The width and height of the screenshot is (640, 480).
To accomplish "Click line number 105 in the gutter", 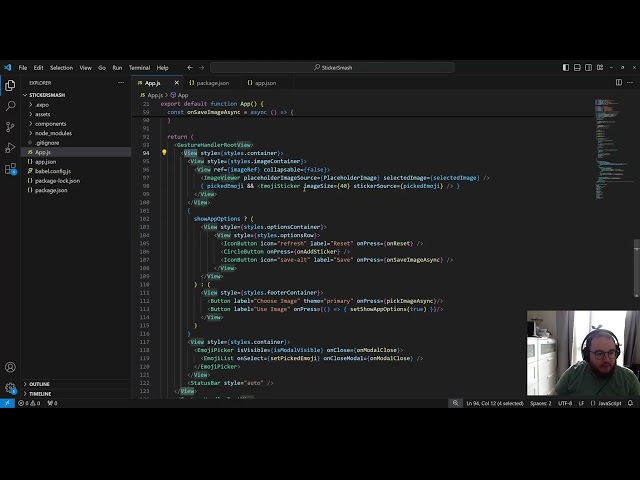I will [144, 243].
